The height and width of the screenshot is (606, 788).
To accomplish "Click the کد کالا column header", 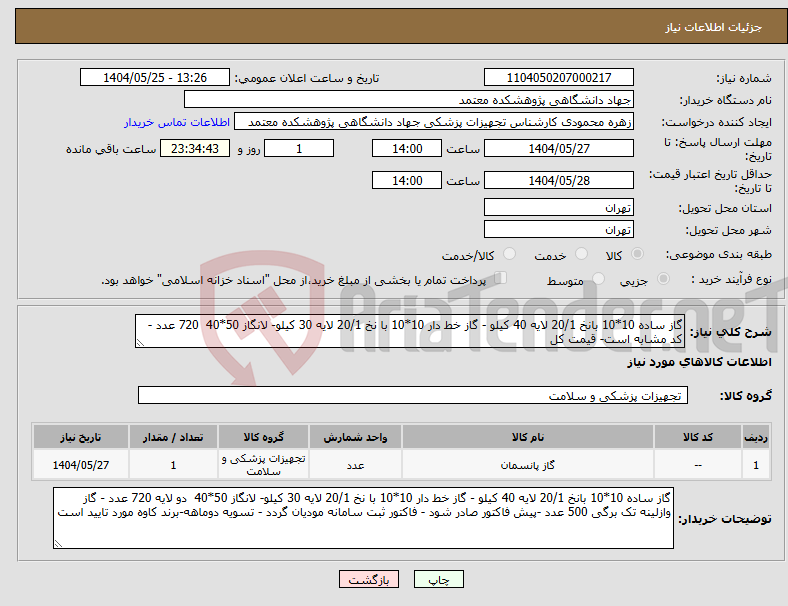I will point(698,437).
